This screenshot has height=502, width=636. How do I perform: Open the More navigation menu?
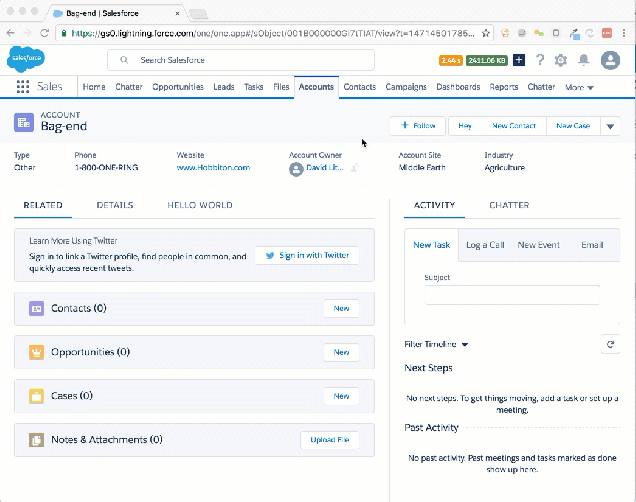579,88
